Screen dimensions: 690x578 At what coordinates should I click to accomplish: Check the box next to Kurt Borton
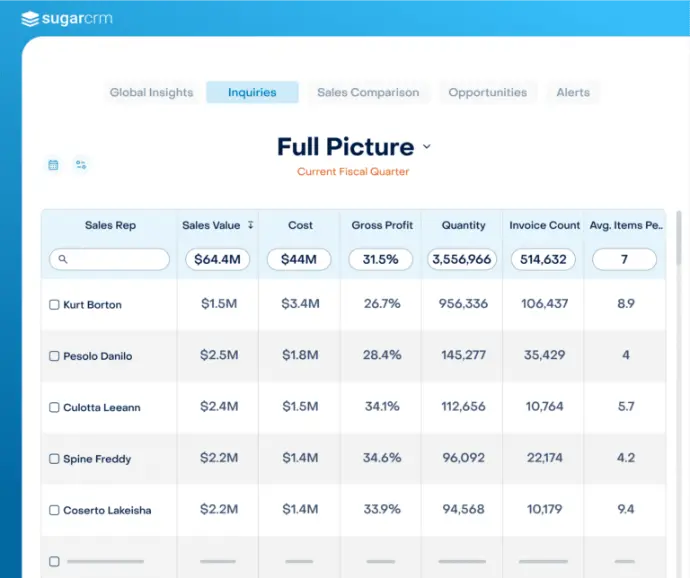click(x=54, y=305)
